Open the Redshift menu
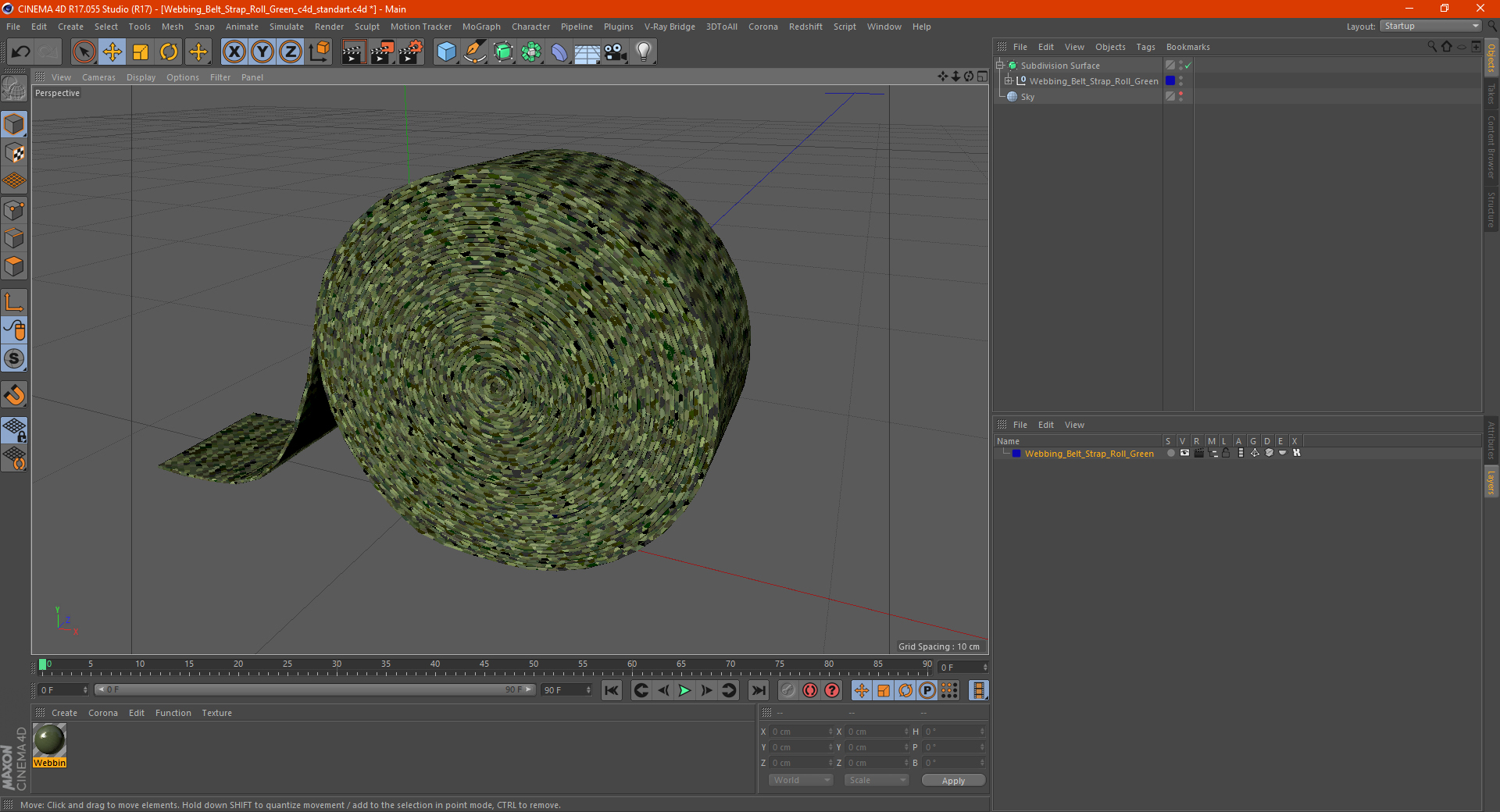Screen dimensions: 1500x812 coord(805,27)
